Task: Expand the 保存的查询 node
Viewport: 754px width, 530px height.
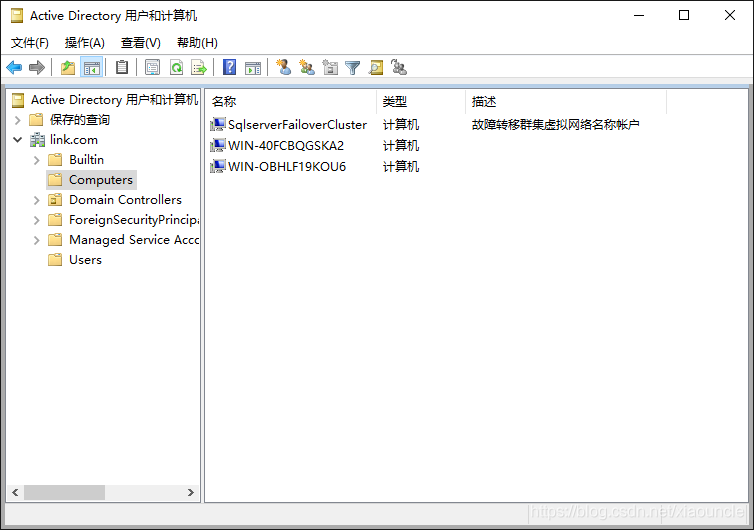Action: point(18,120)
